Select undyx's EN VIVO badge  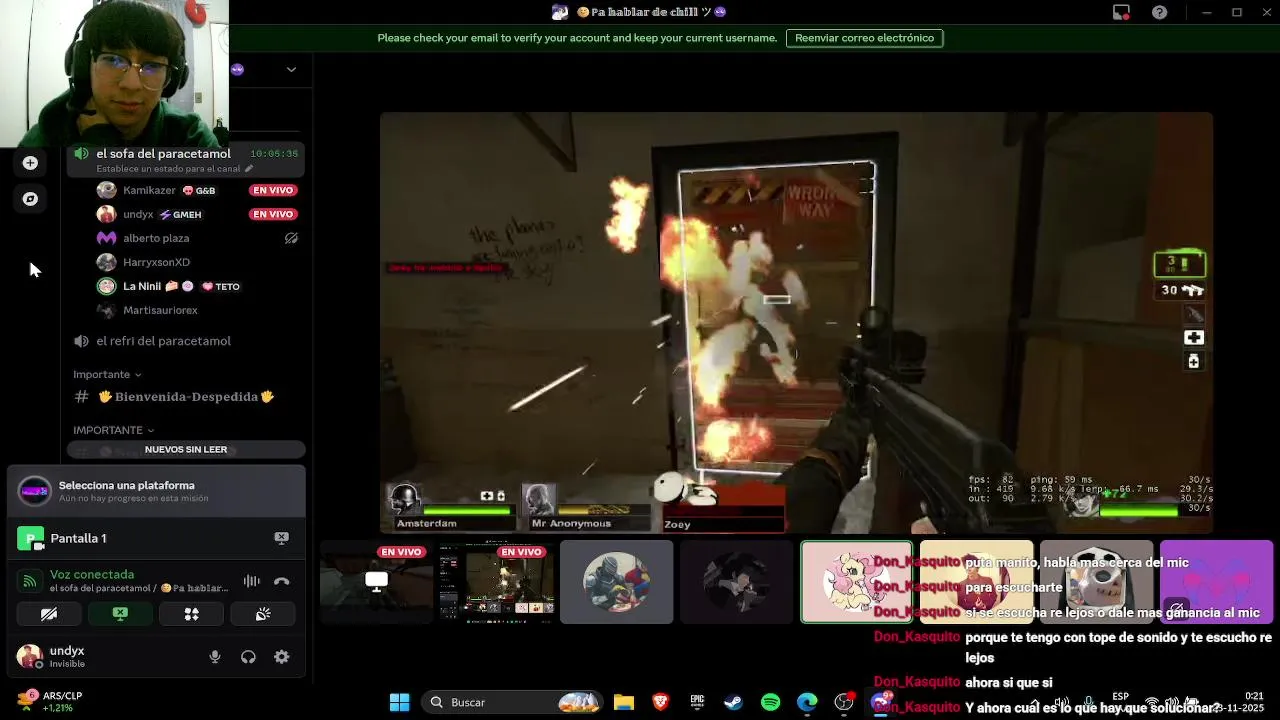tap(273, 214)
